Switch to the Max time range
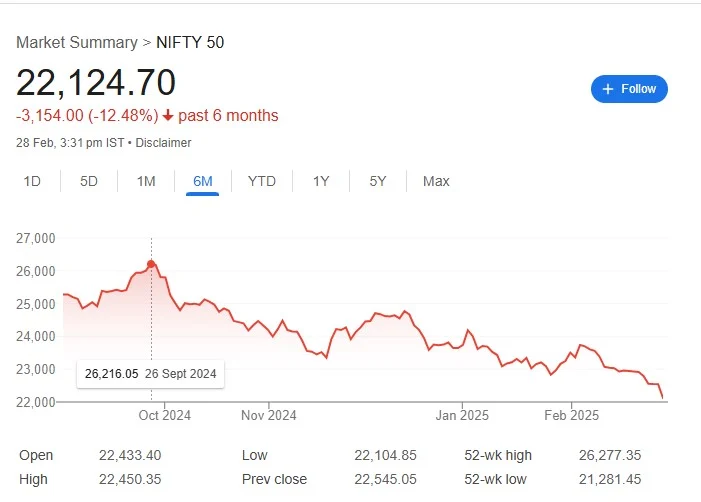Screen dimensions: 701x502 tap(436, 181)
